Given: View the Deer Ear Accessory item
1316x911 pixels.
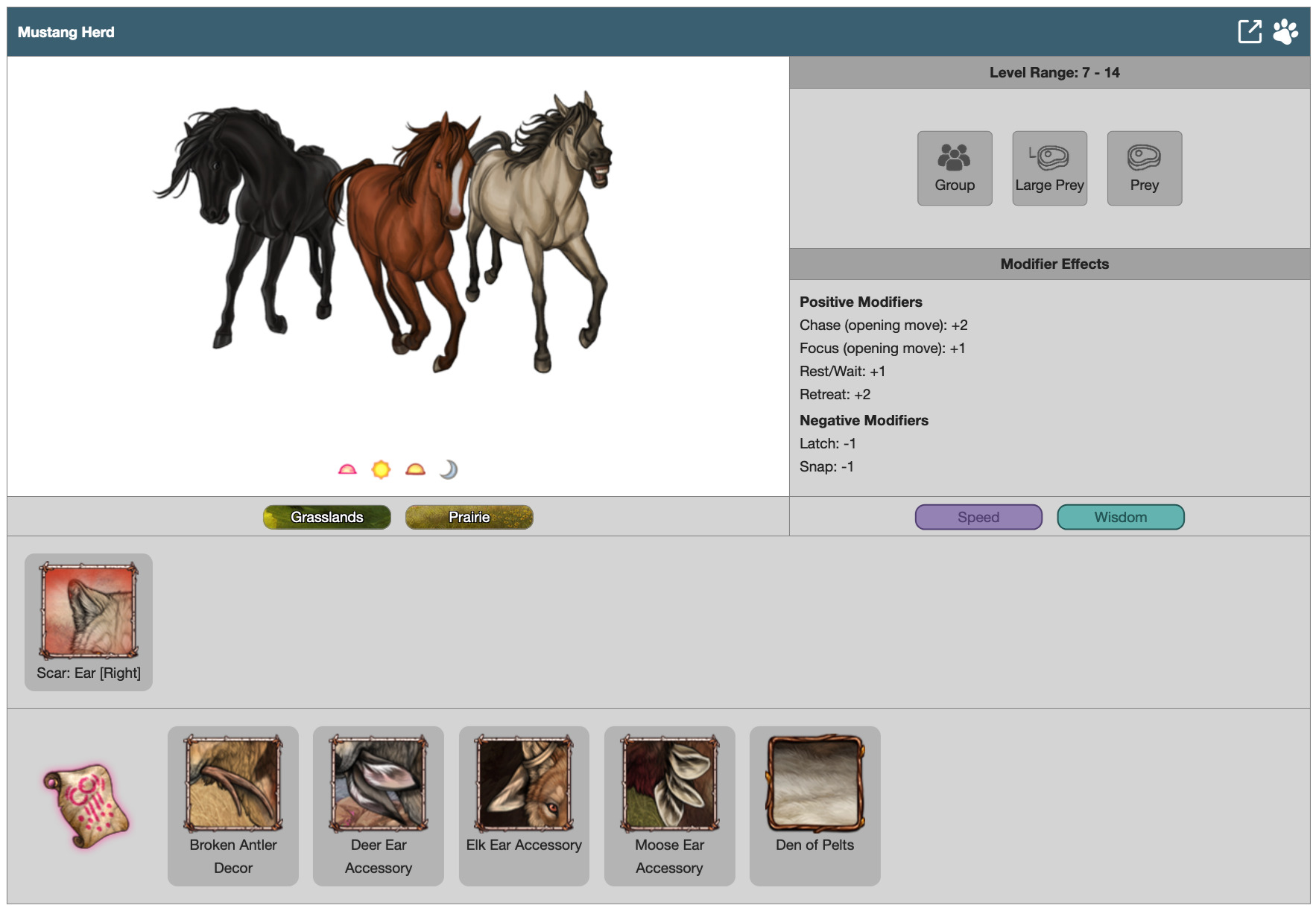Looking at the screenshot, I should 379,805.
